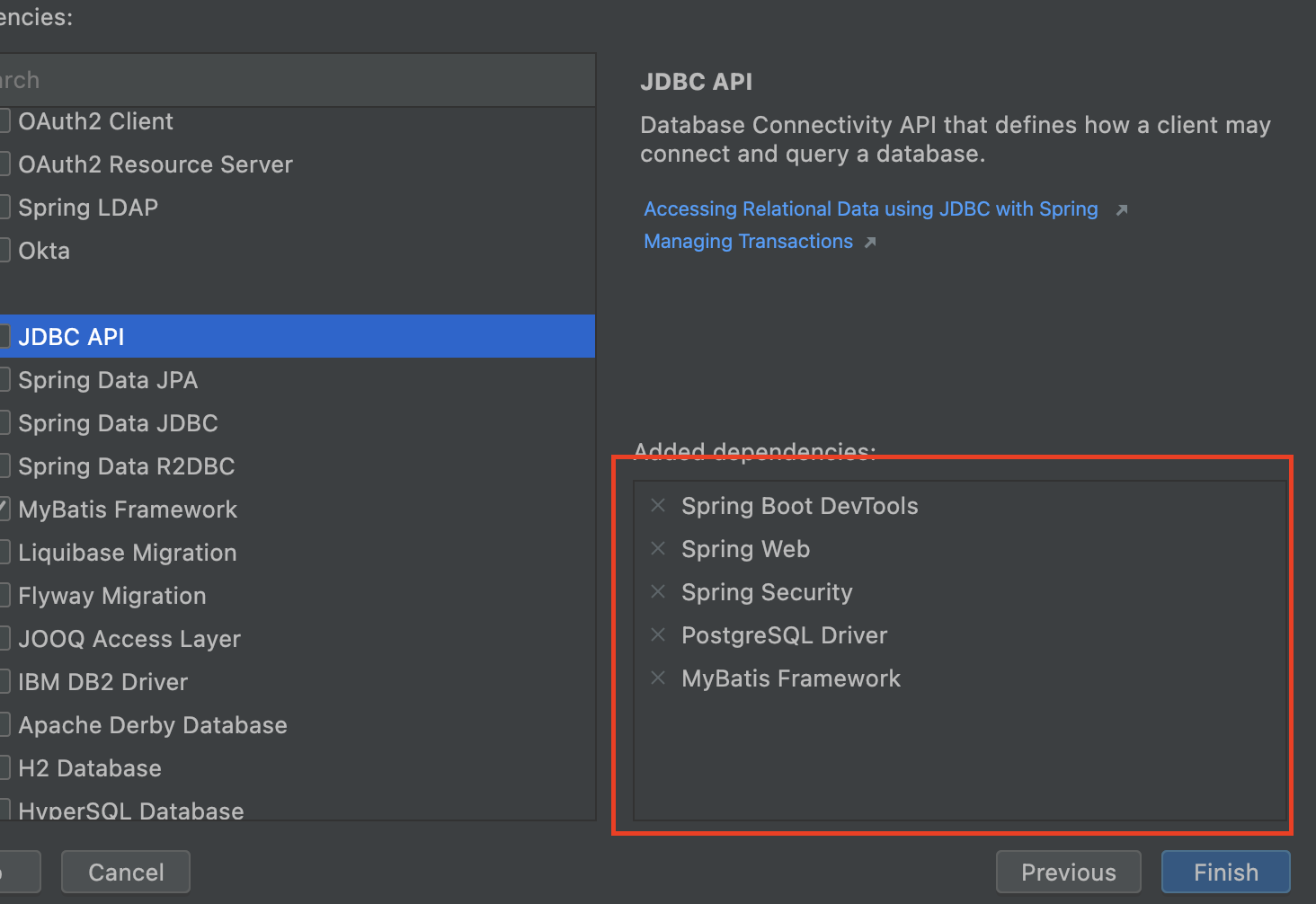Click the Cancel button
Image resolution: width=1316 pixels, height=904 pixels.
pyautogui.click(x=126, y=872)
